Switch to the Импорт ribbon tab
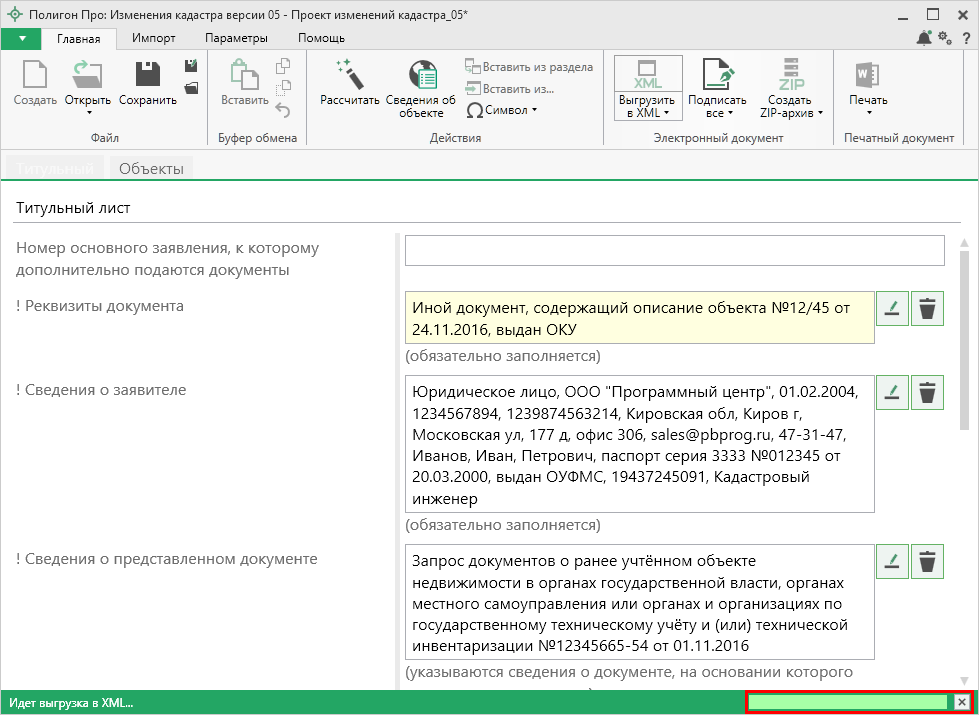 tap(154, 38)
